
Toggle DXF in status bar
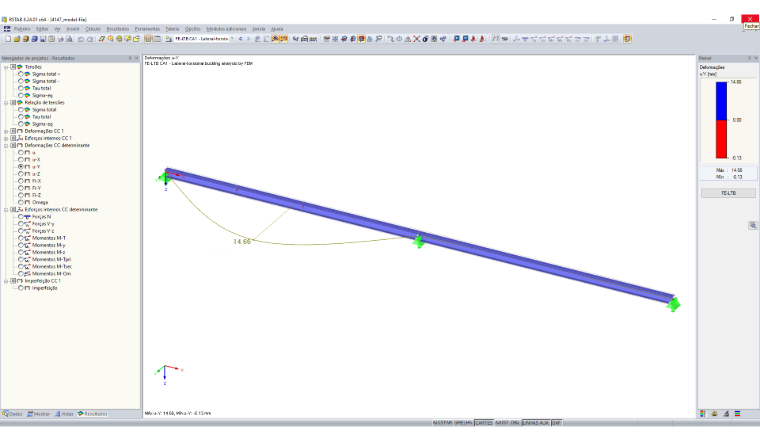point(556,423)
